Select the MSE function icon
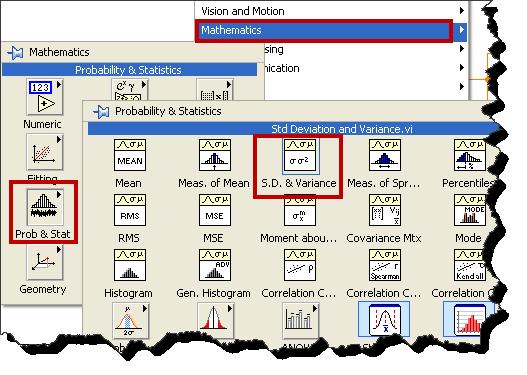Image resolution: width=527 pixels, height=375 pixels. pos(215,210)
